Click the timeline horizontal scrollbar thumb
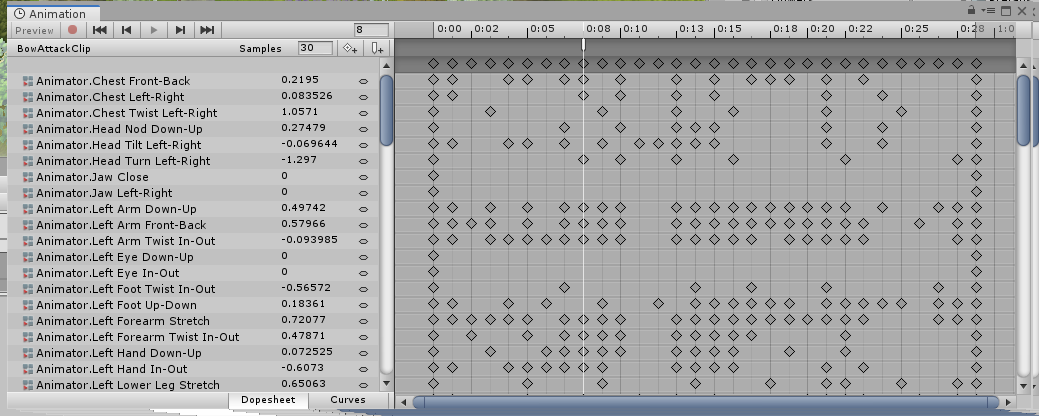This screenshot has height=416, width=1039. [706, 401]
